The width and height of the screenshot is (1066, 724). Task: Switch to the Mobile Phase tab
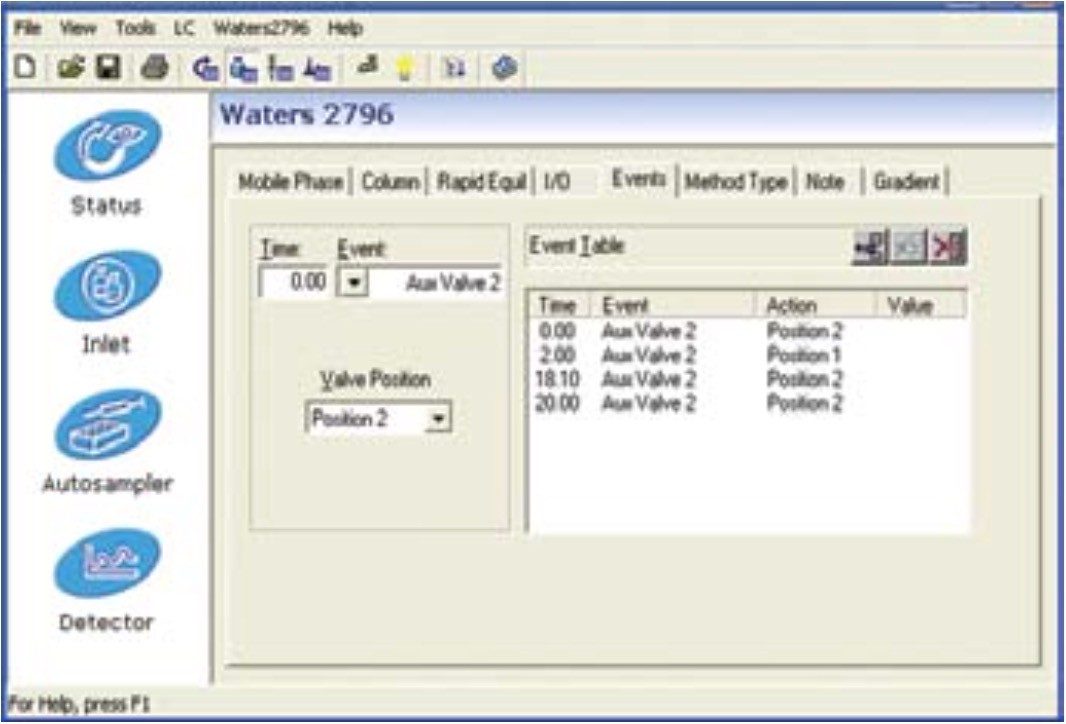291,182
